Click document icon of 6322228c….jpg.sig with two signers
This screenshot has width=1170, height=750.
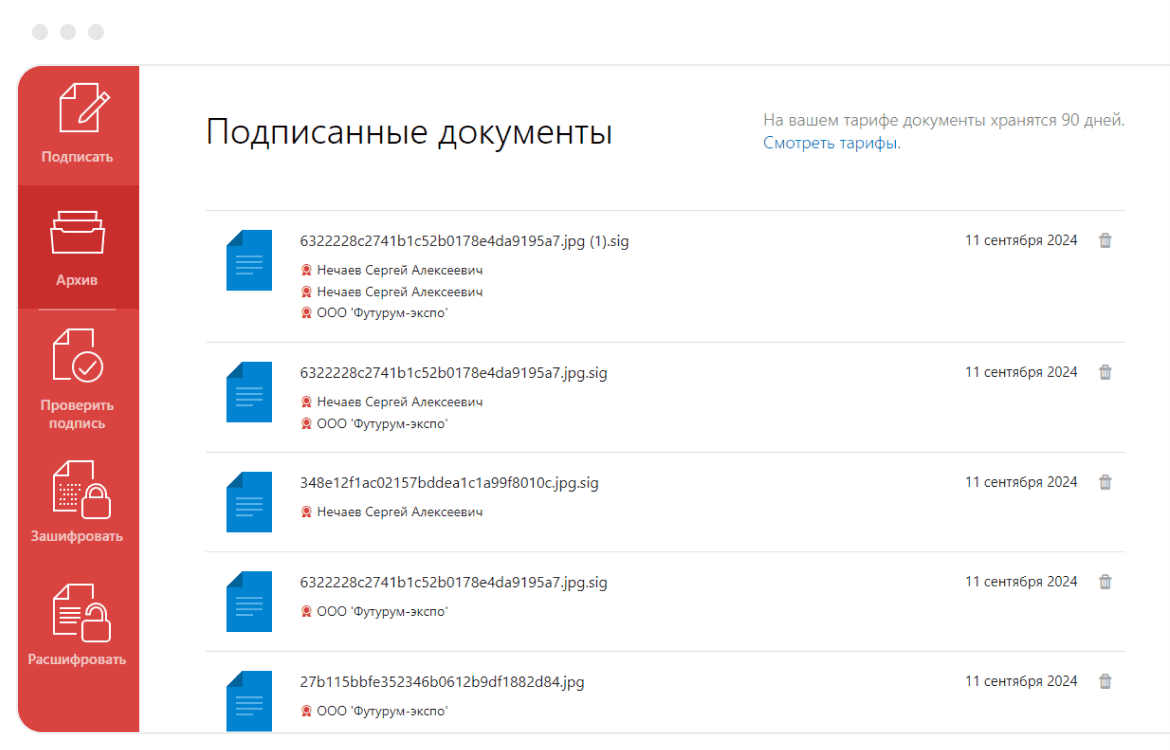[249, 392]
